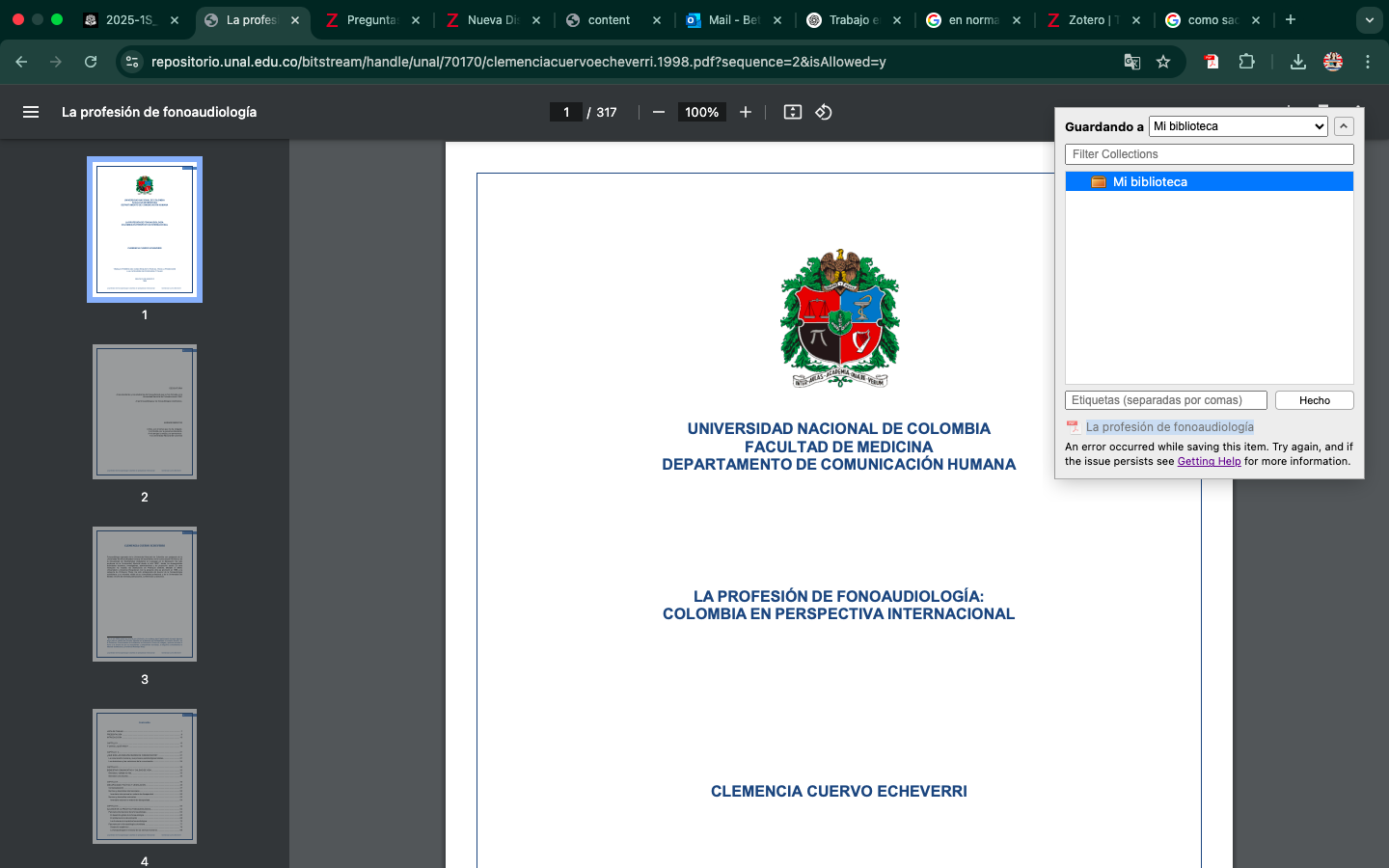Screen dimensions: 1389x868
Task: Close the 2025-1S tab
Action: tap(175, 20)
